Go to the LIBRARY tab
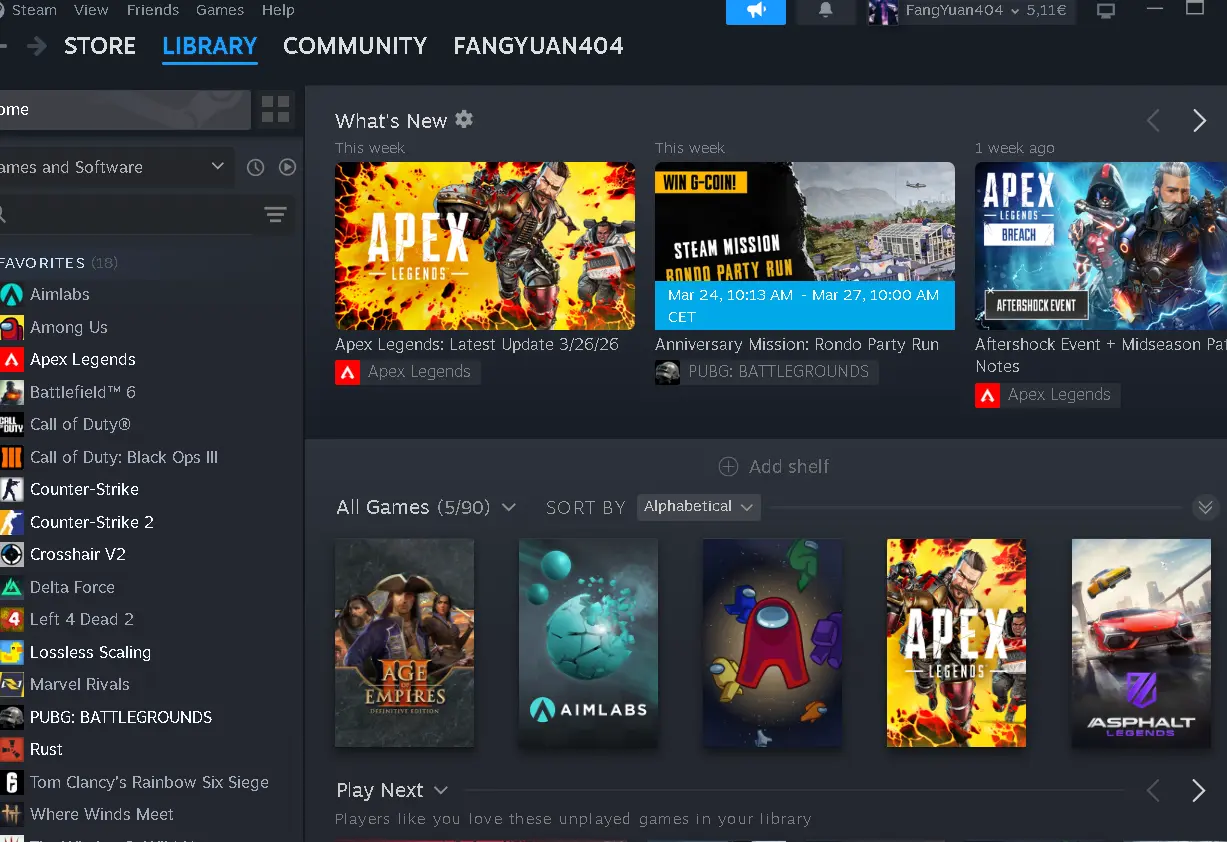Image resolution: width=1227 pixels, height=842 pixels. pos(210,46)
